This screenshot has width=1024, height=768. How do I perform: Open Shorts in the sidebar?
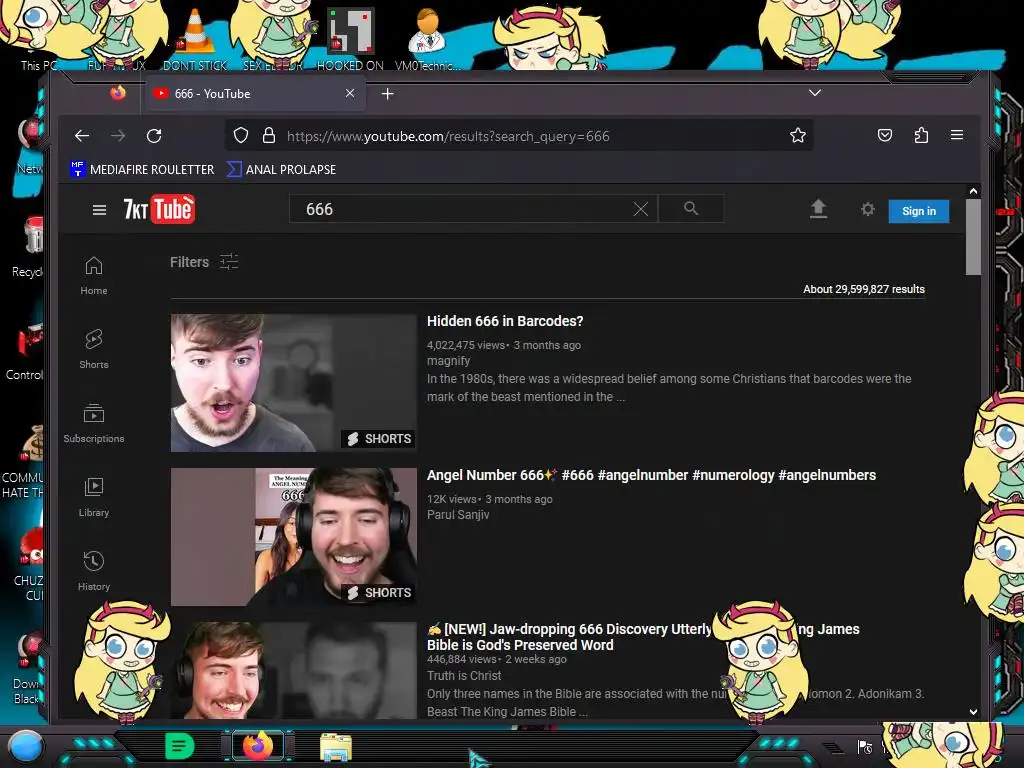[93, 349]
